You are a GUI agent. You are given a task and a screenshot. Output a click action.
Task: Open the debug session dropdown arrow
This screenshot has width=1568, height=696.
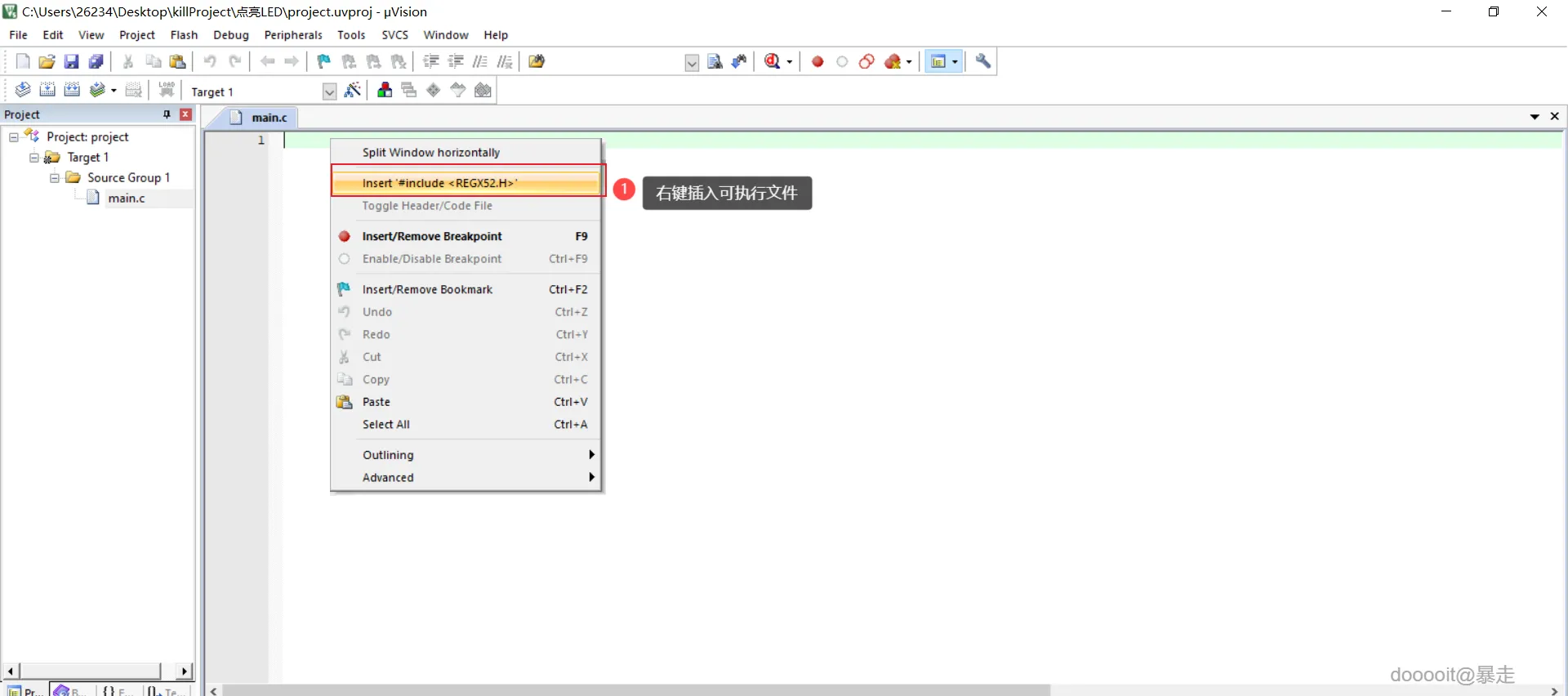789,62
